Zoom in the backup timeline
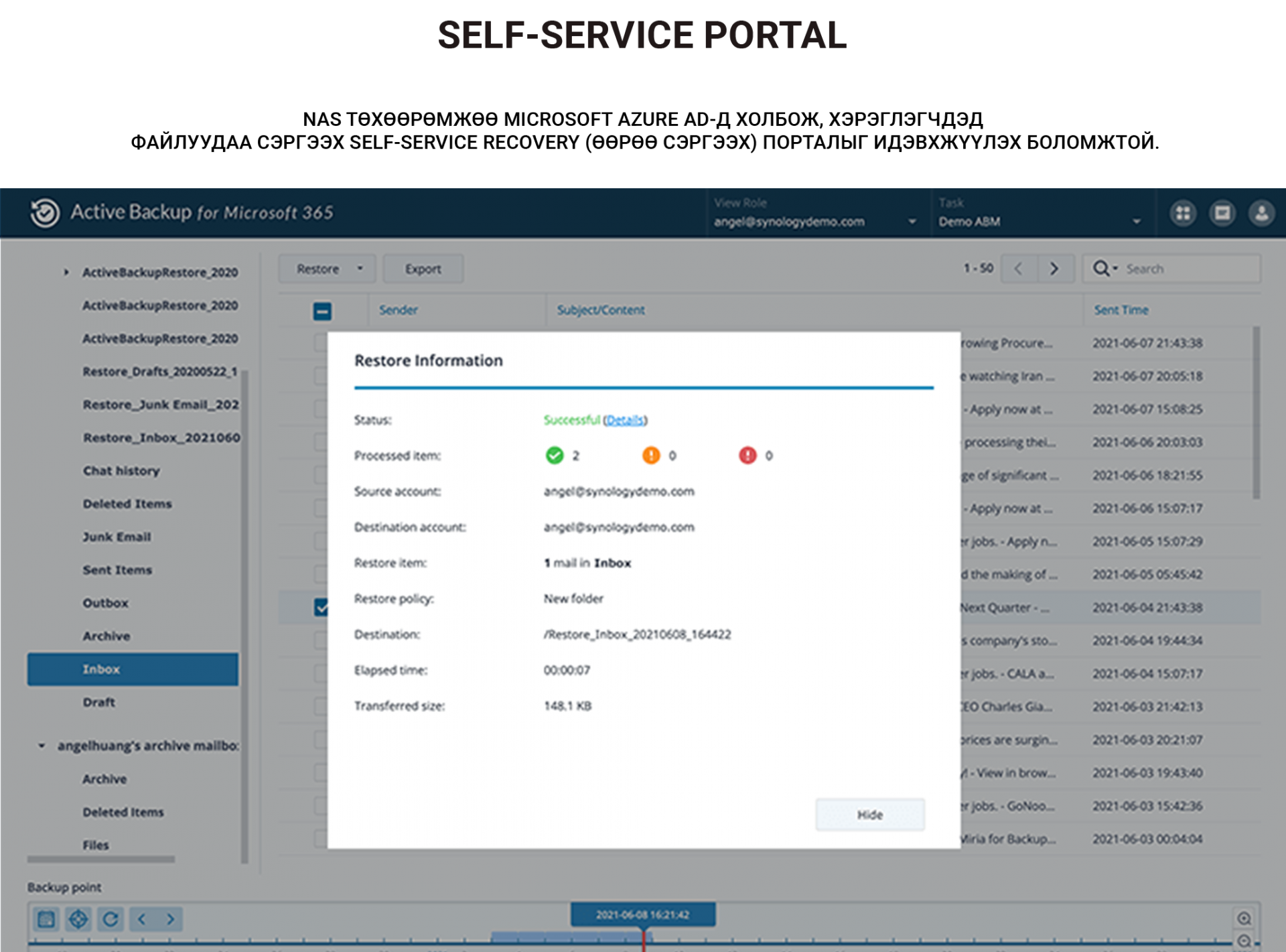Screen dimensions: 1286x952 coord(1244,919)
